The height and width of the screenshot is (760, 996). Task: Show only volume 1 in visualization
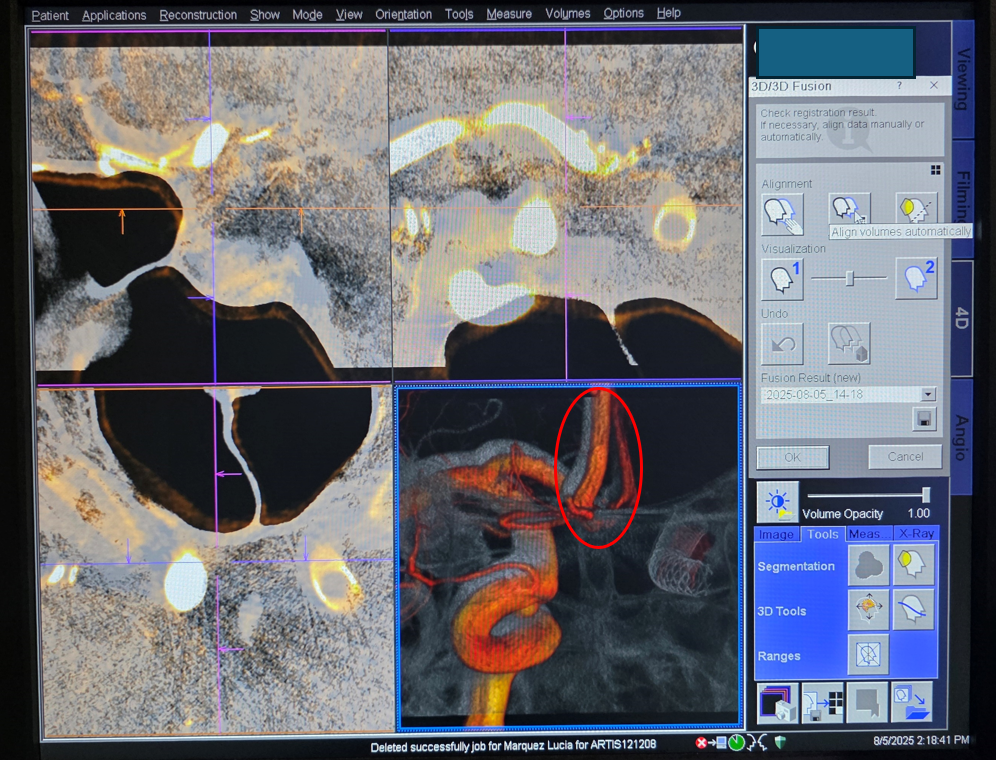pos(782,279)
